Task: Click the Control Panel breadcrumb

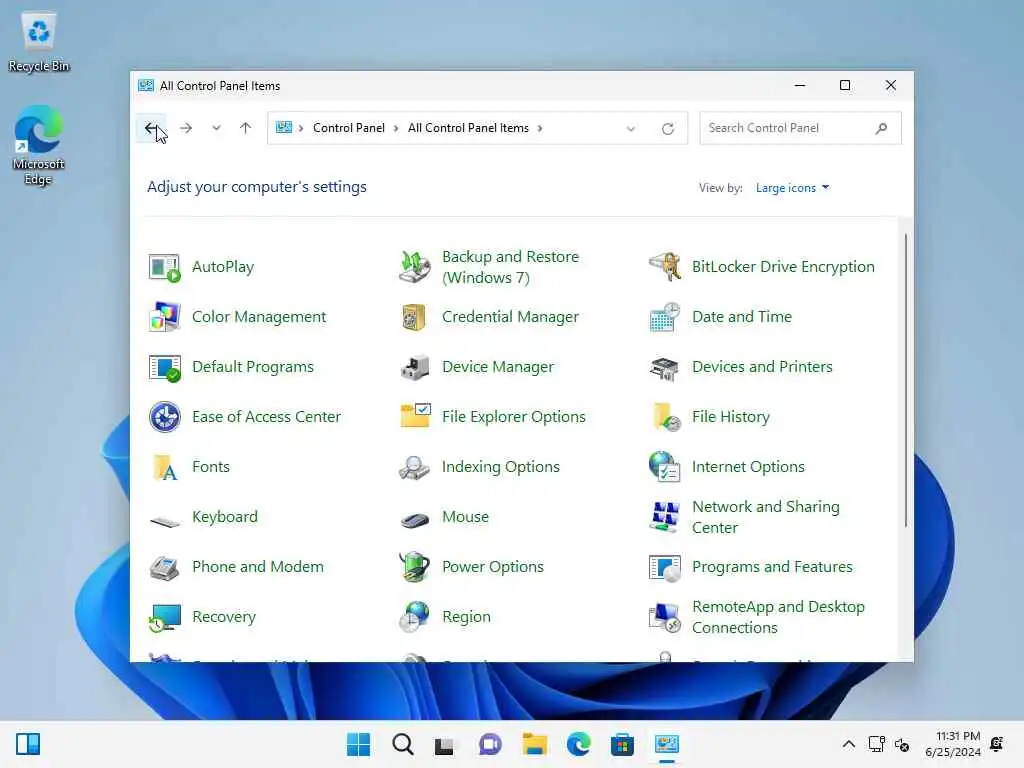Action: (349, 128)
